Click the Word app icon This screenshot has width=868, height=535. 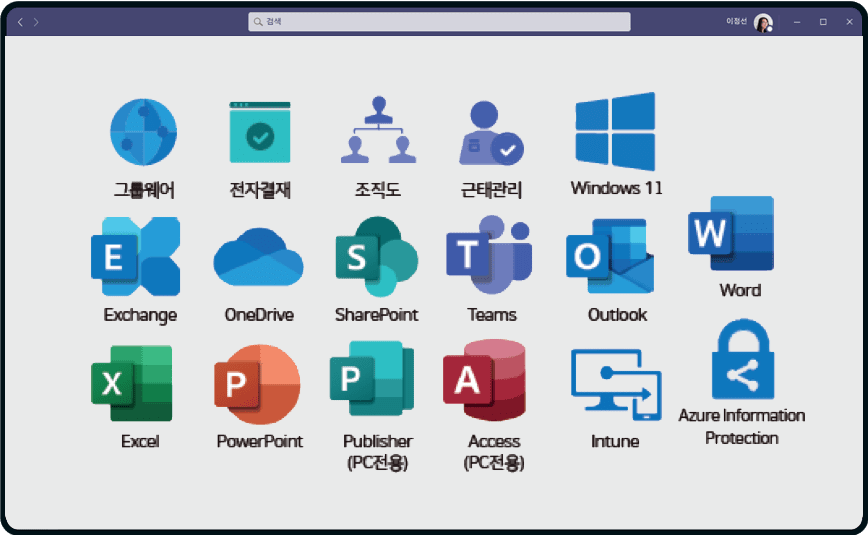coord(731,234)
